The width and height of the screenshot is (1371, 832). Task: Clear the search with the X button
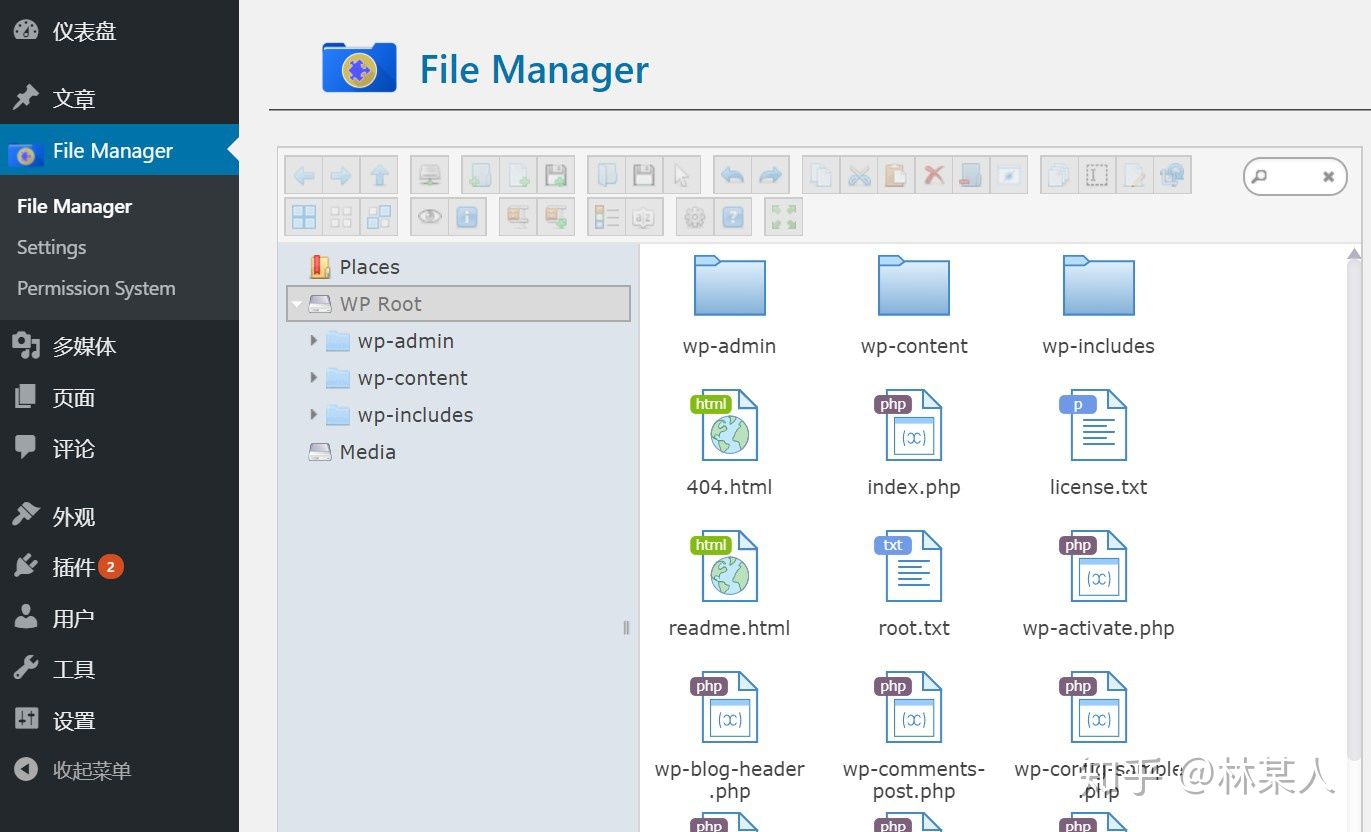coord(1328,177)
